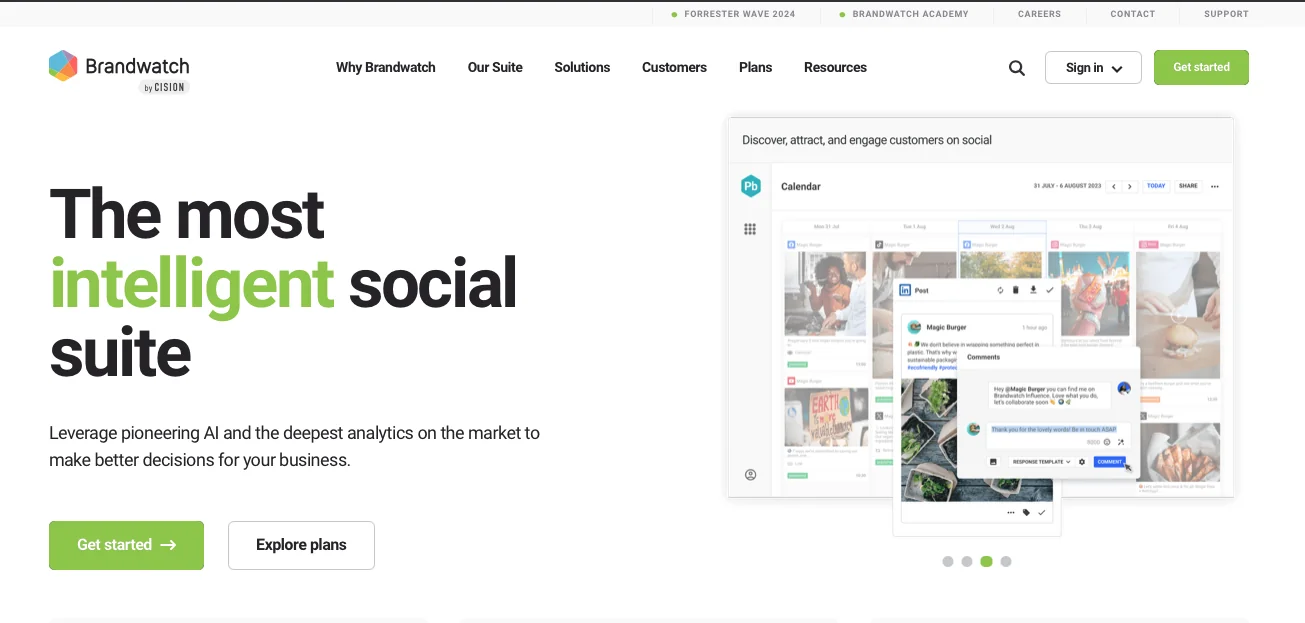Screen dimensions: 1305x623
Task: Click the tag icon below the post image
Action: [1026, 512]
